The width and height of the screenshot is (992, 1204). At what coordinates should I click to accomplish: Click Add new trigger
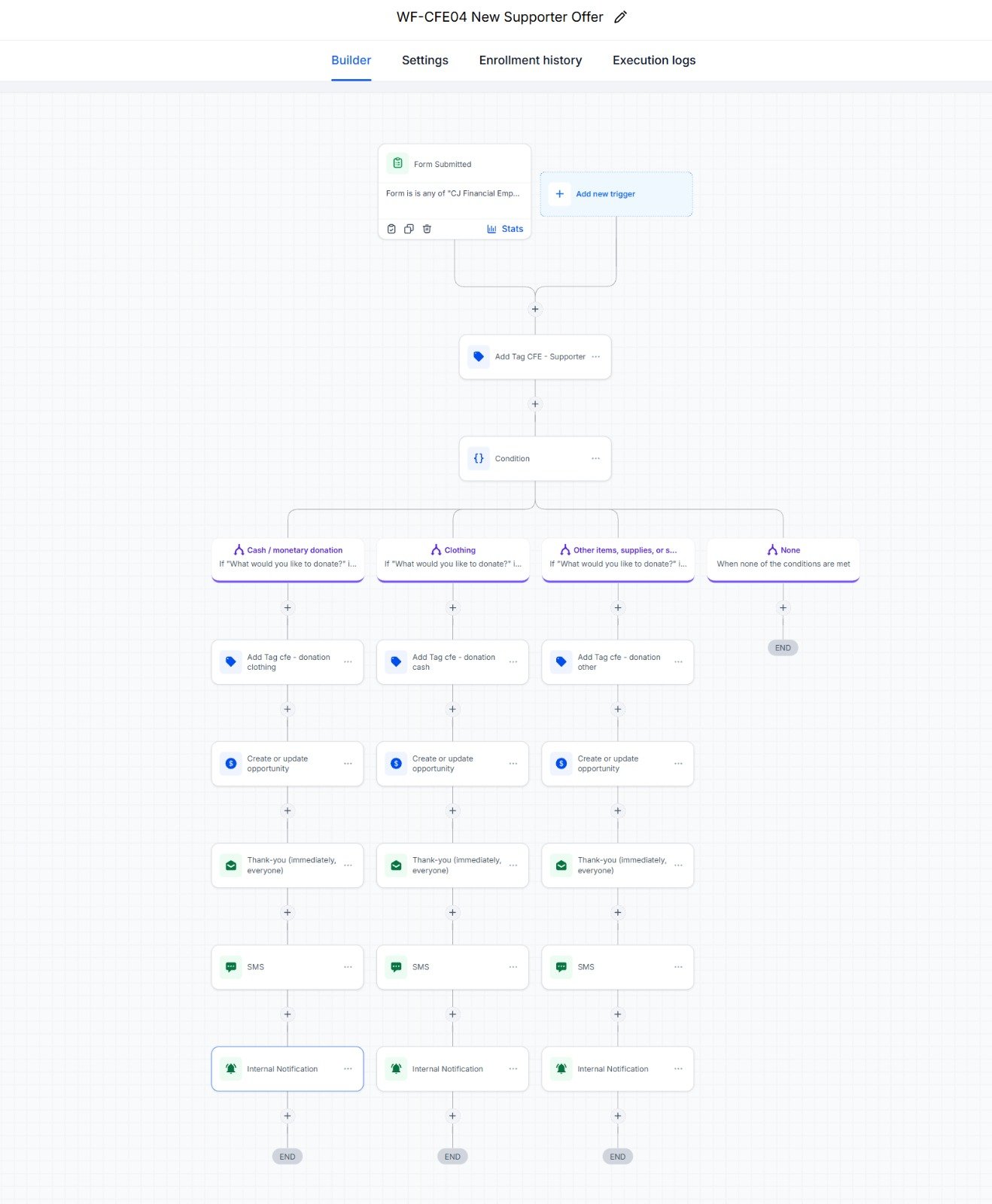click(616, 194)
